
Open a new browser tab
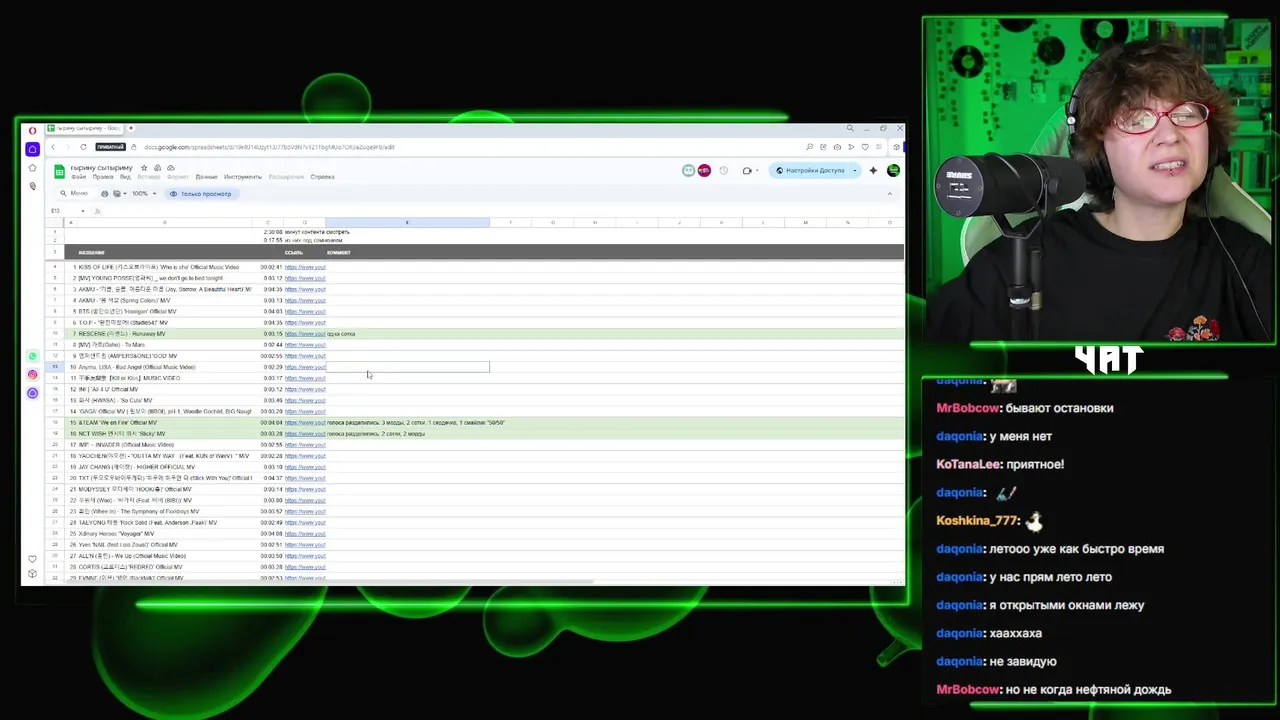(129, 128)
